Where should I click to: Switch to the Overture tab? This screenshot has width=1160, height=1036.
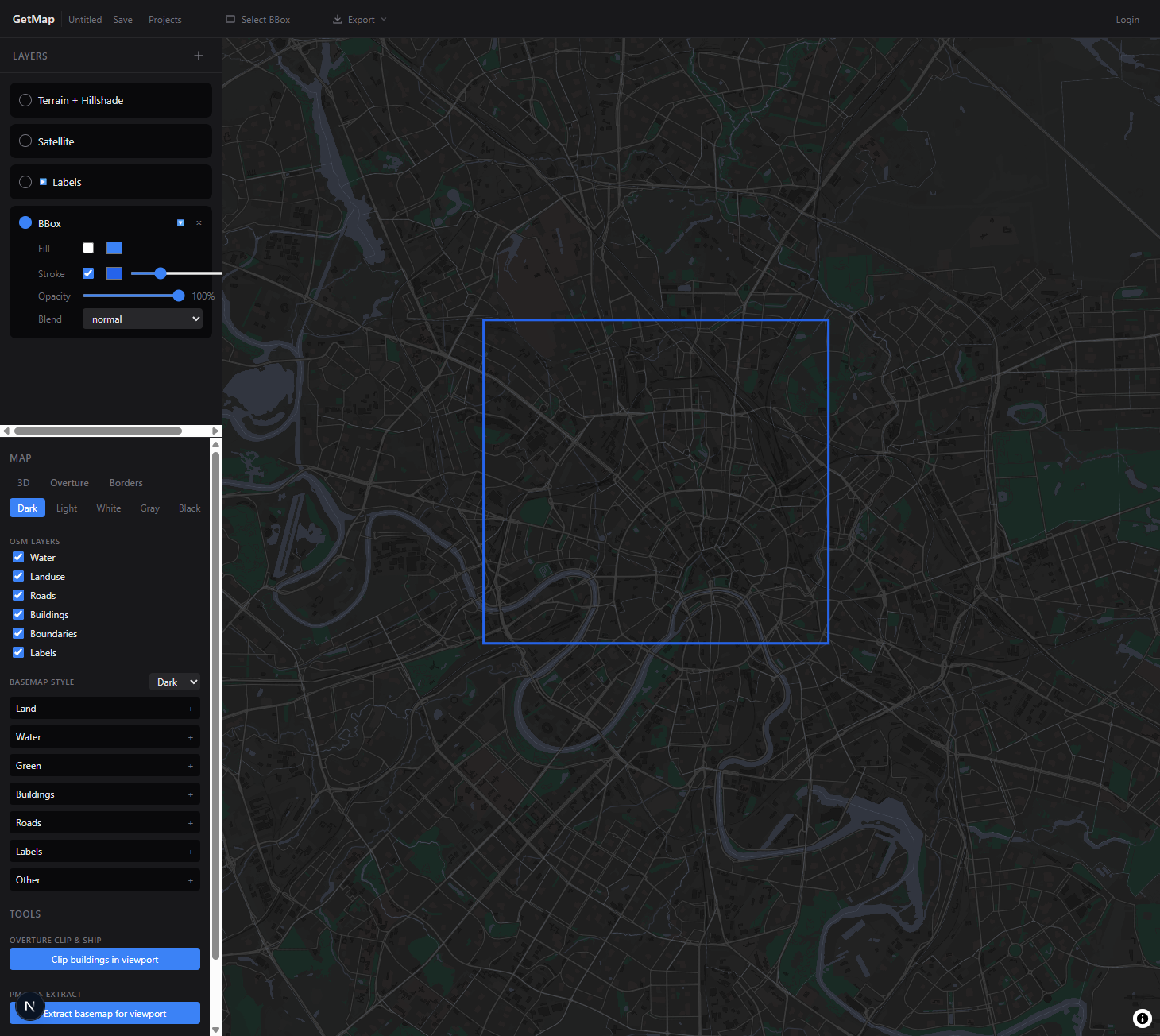69,482
